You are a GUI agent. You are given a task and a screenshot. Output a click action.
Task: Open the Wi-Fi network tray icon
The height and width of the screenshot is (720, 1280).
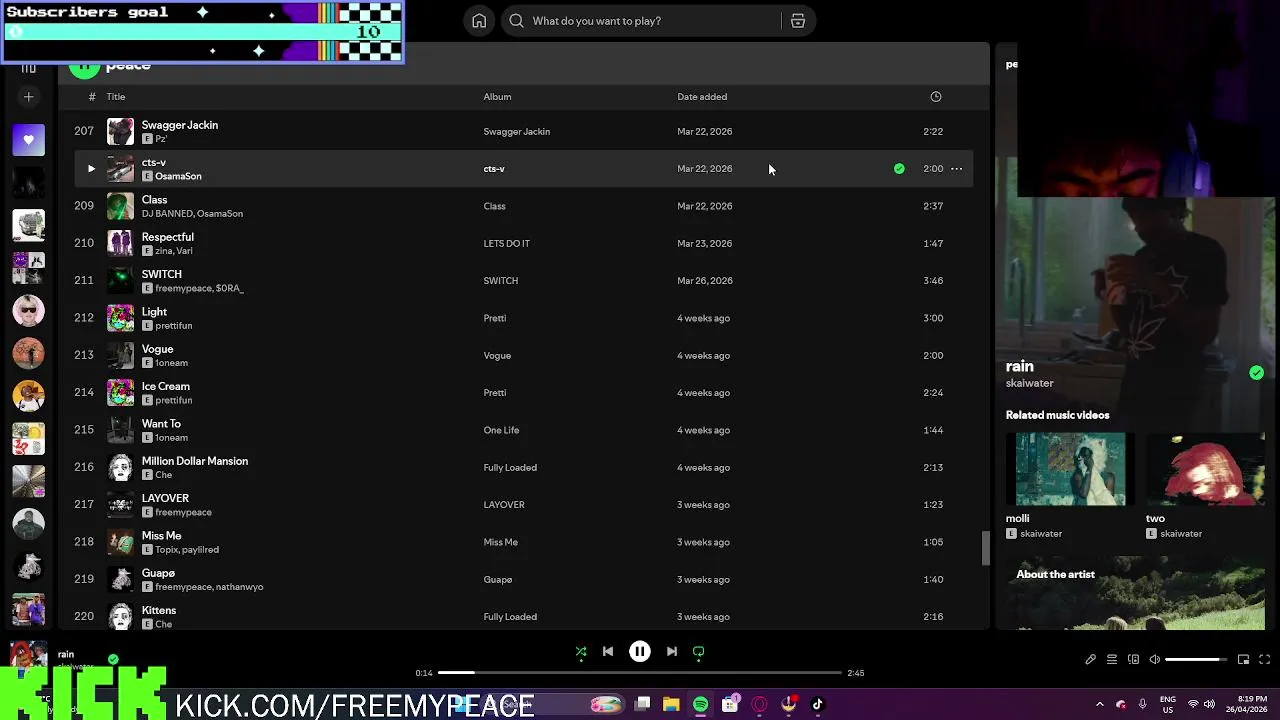point(1193,704)
